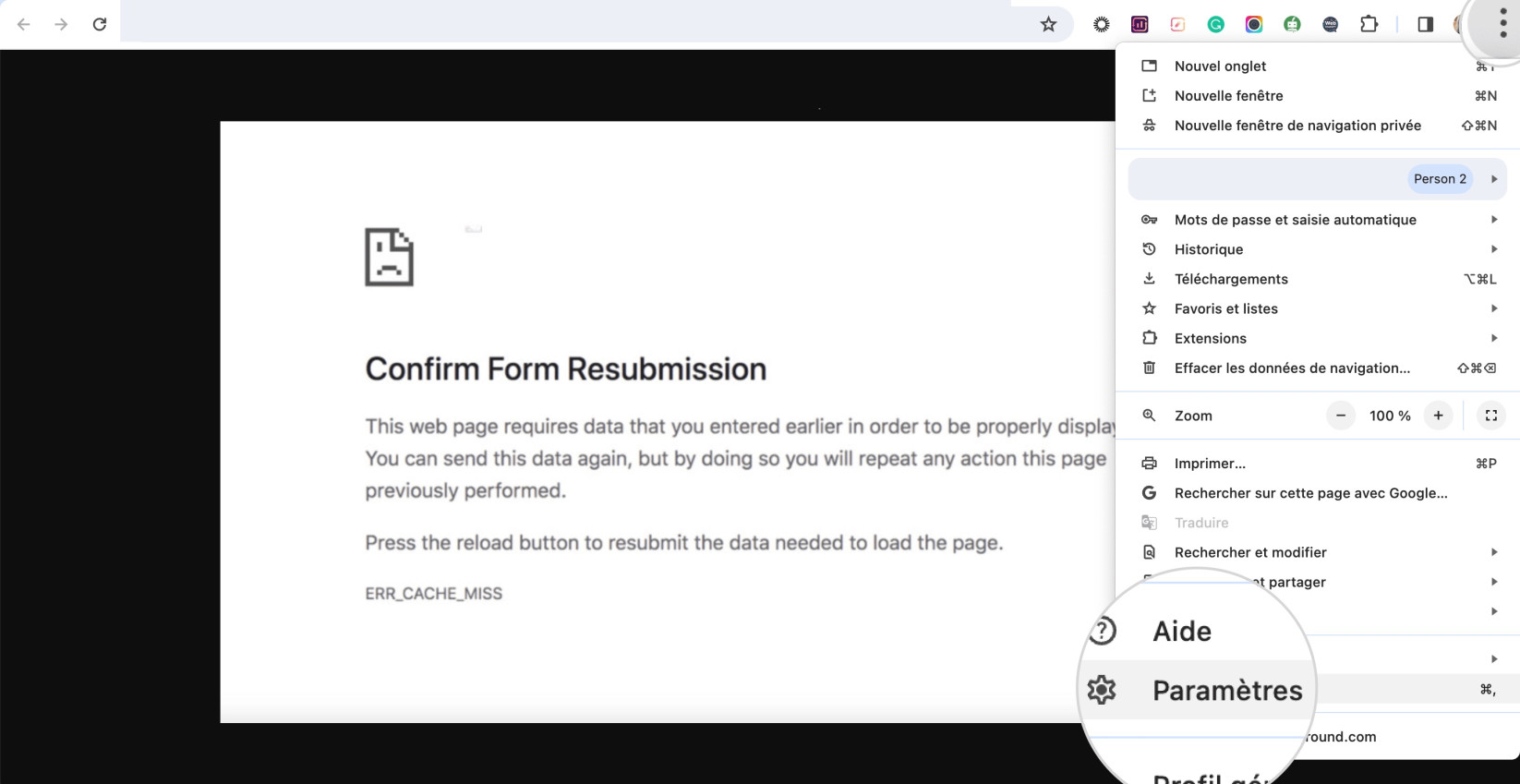Enter full screen via zoom row icon
1520x784 pixels.
(x=1490, y=416)
